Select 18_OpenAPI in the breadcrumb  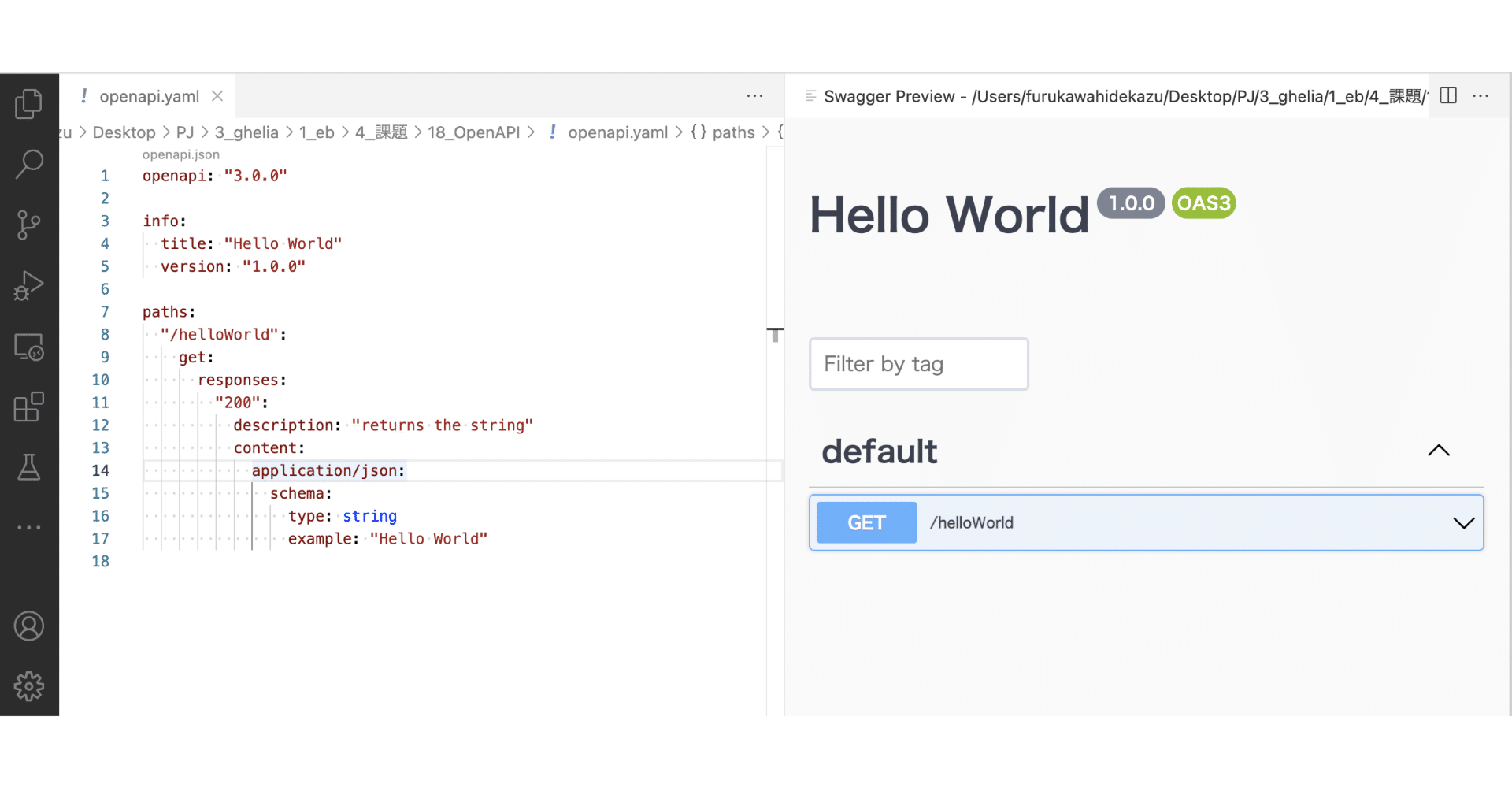click(475, 132)
